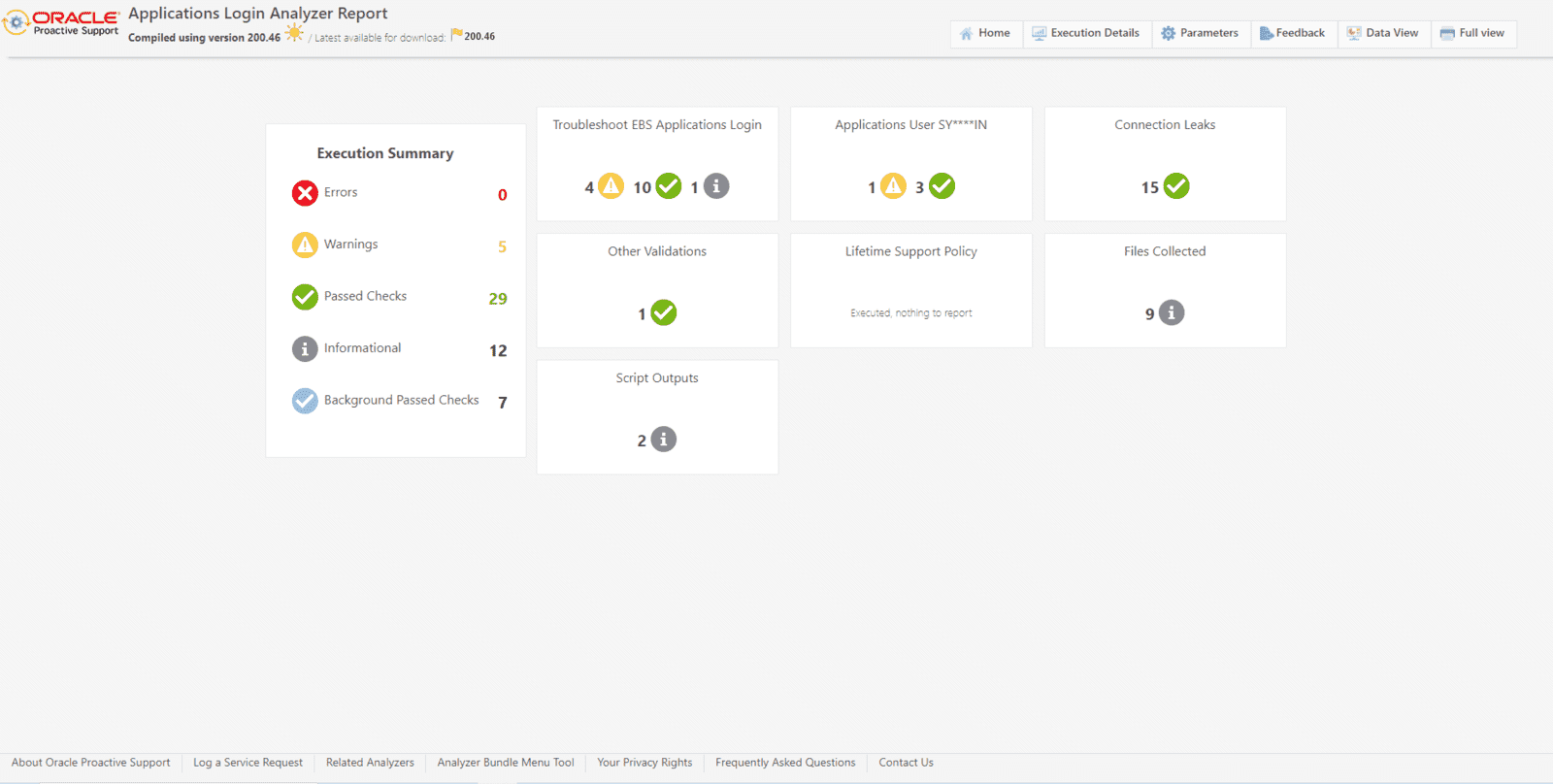The image size is (1553, 784).
Task: Open the Script Outputs card title
Action: pos(657,378)
